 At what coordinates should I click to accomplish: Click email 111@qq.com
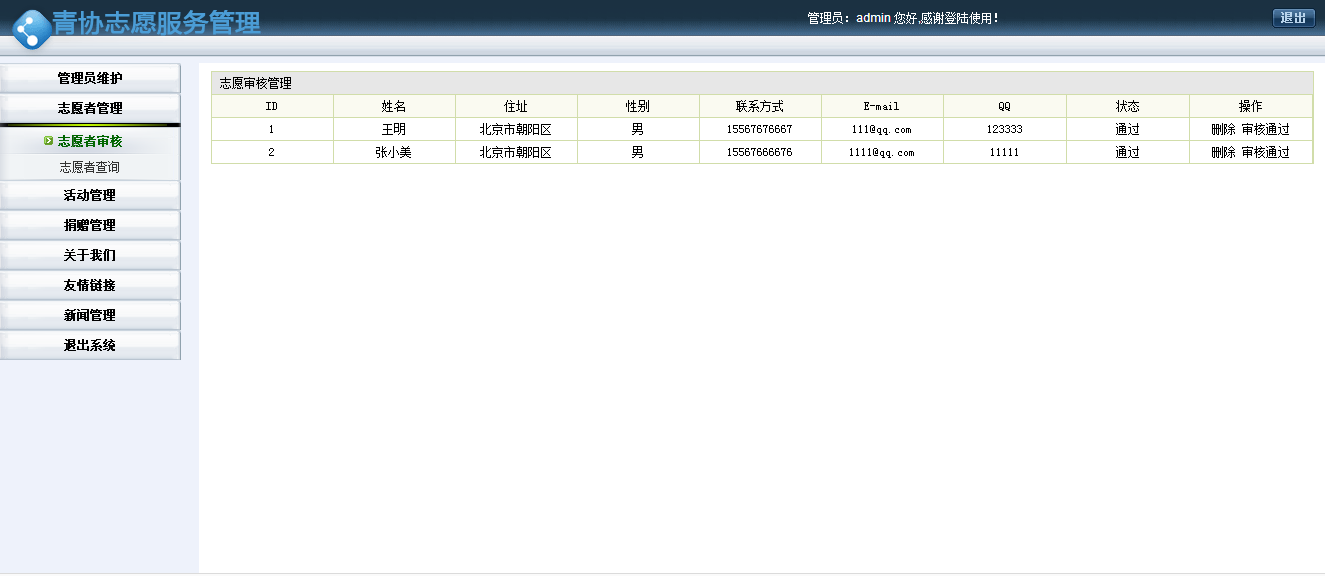(882, 129)
